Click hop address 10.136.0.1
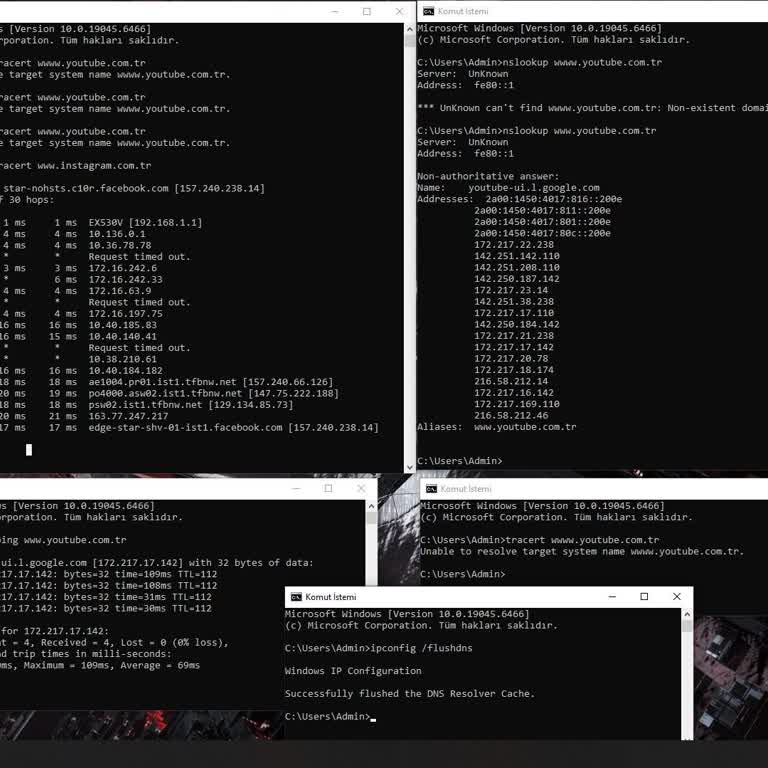The height and width of the screenshot is (768, 768). (x=117, y=234)
